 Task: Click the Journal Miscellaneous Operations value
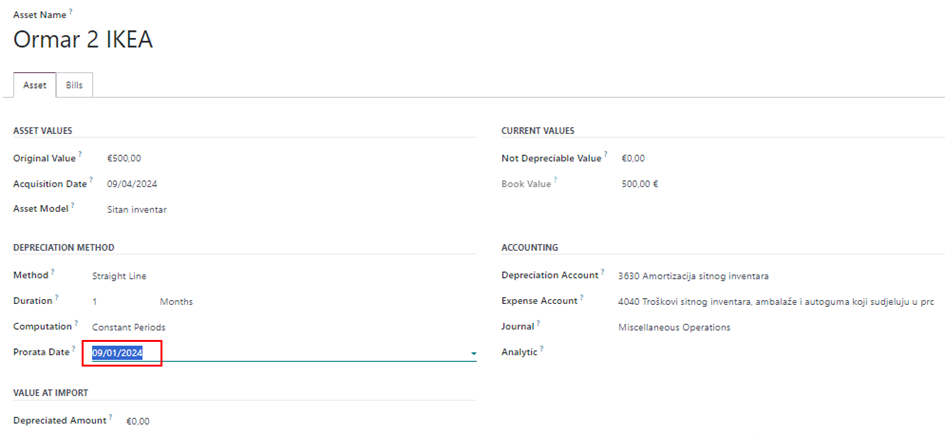coord(674,327)
